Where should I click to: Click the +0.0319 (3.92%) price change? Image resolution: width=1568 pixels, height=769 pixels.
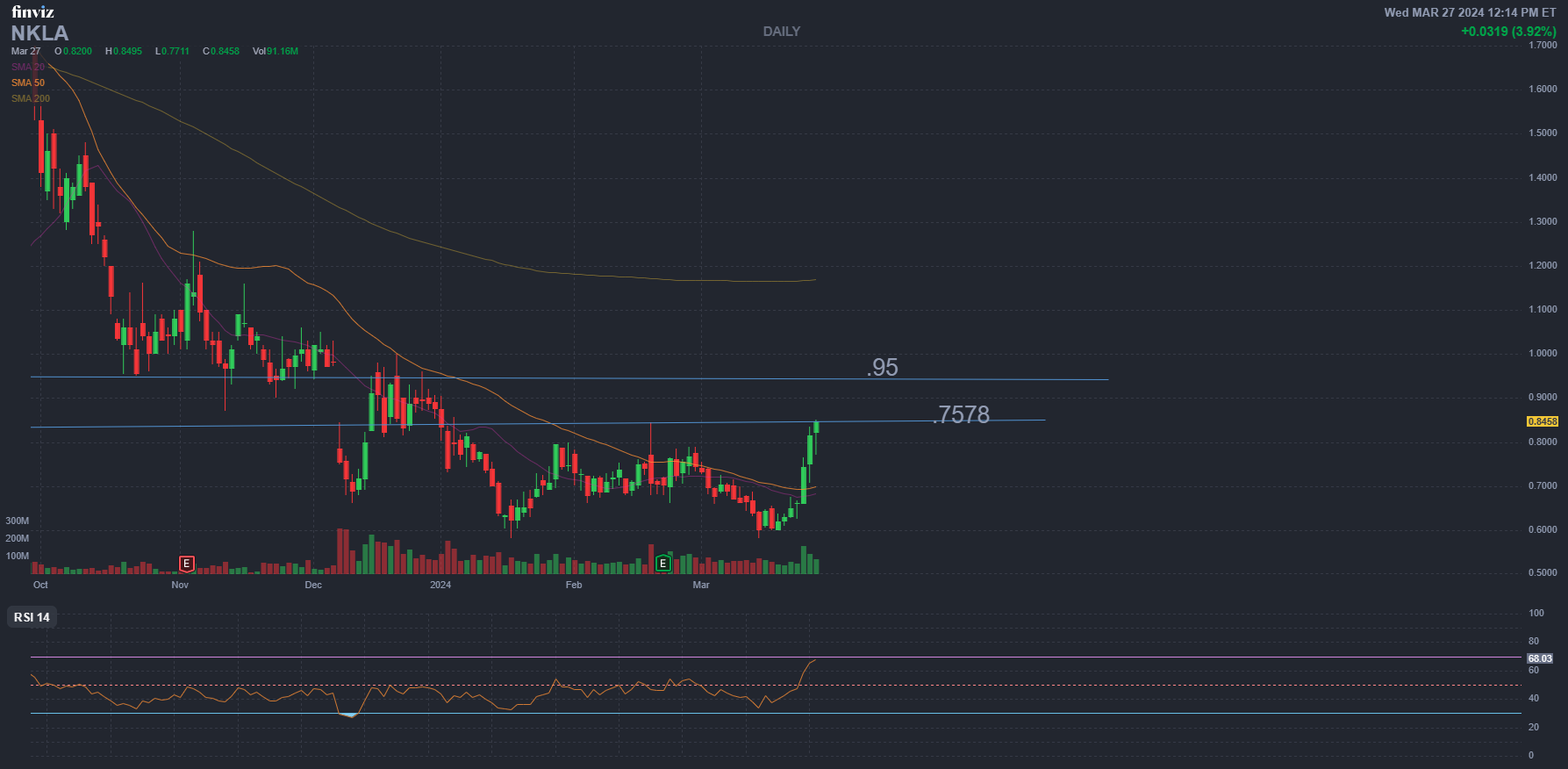click(x=1507, y=32)
